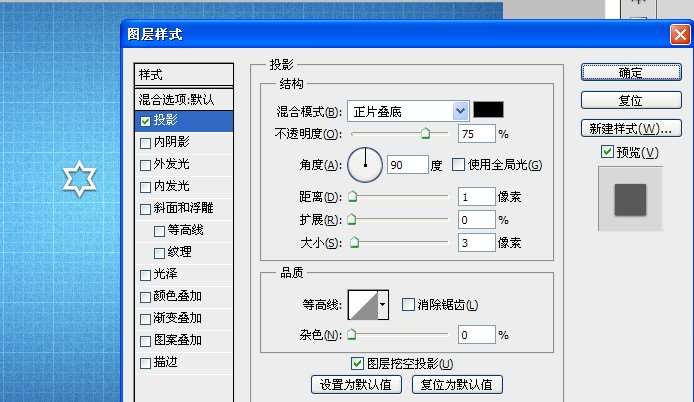Click 复位为默认值 button

point(457,384)
